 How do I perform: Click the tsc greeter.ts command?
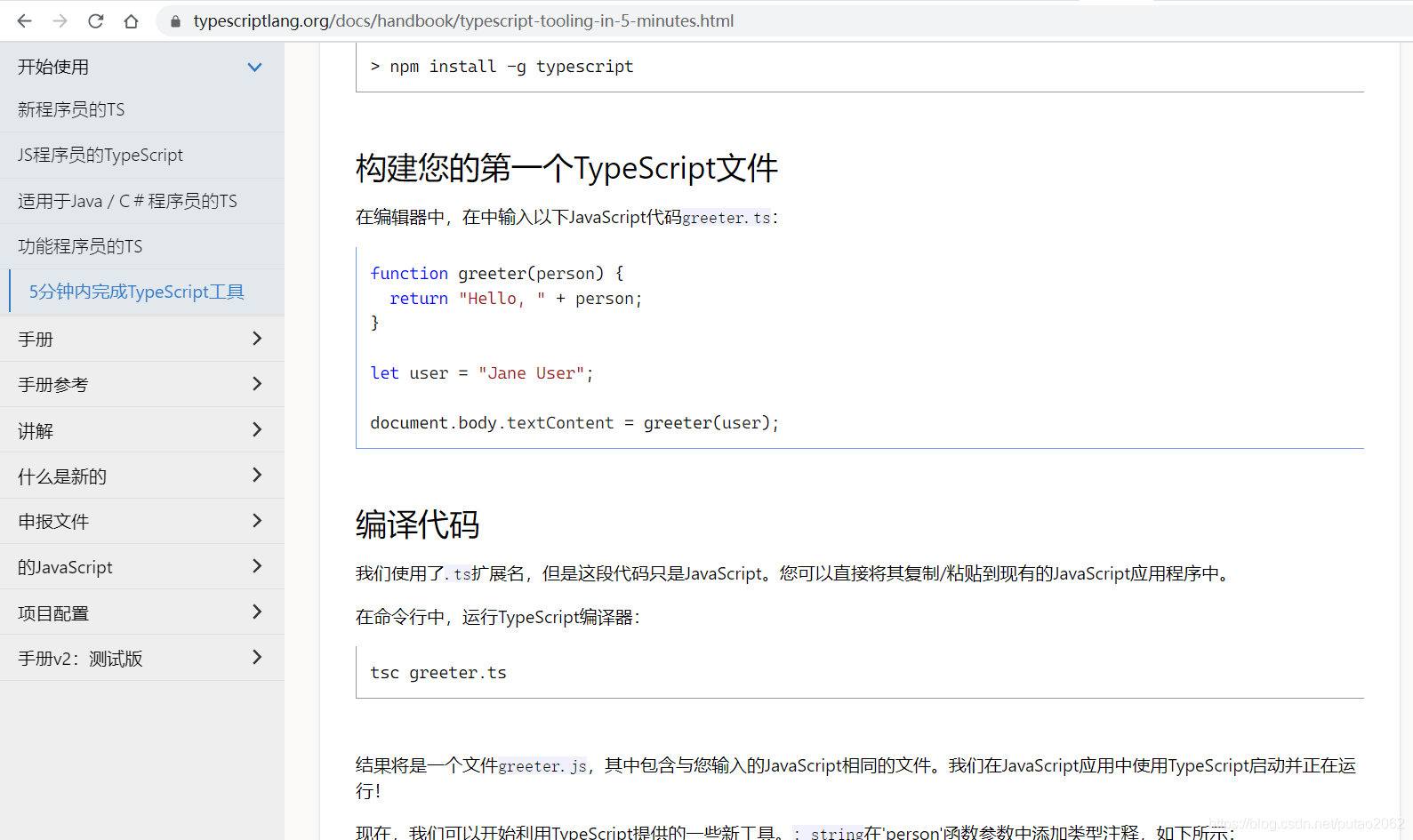click(x=438, y=673)
